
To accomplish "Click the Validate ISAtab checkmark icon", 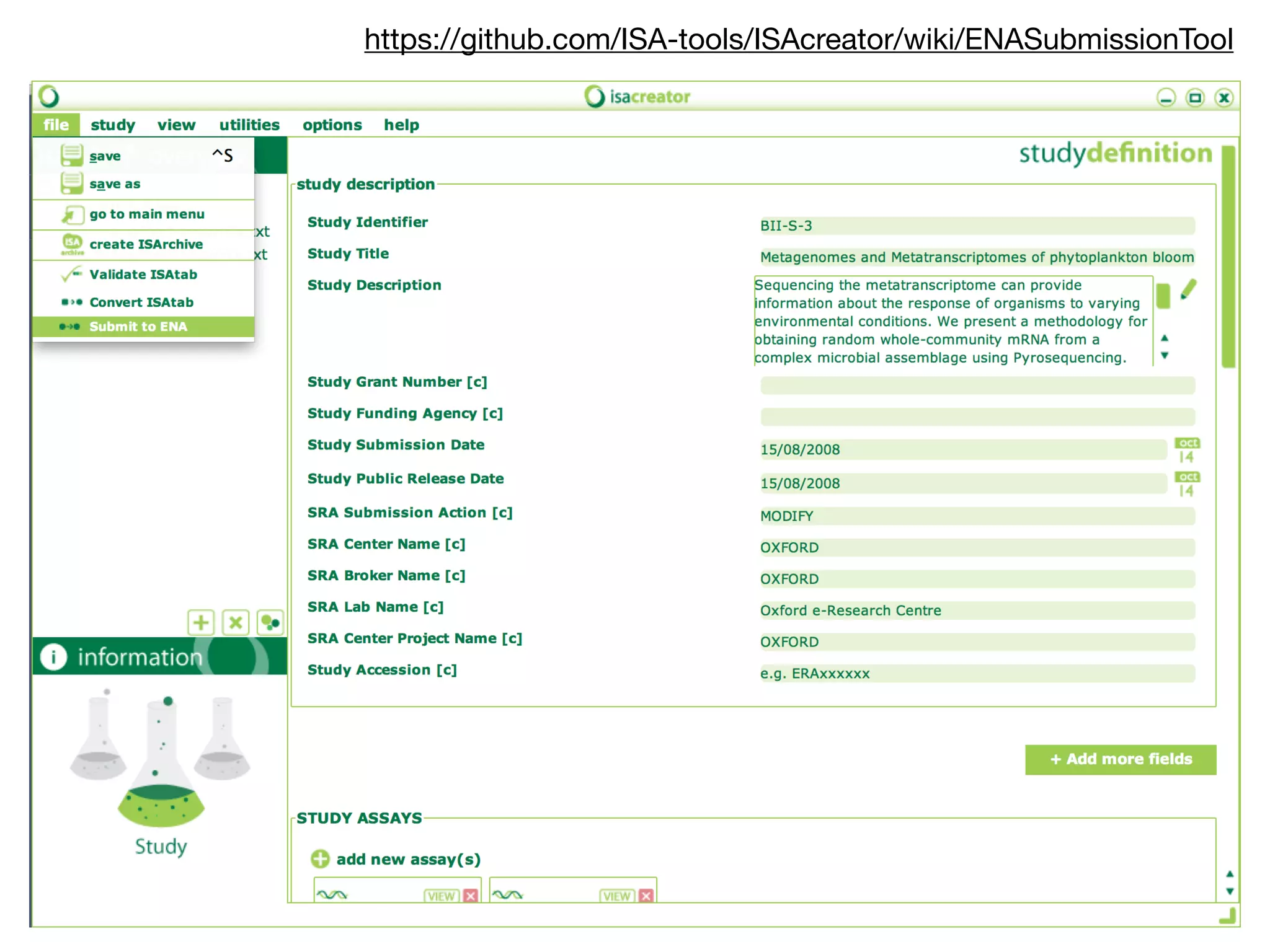I will click(71, 274).
